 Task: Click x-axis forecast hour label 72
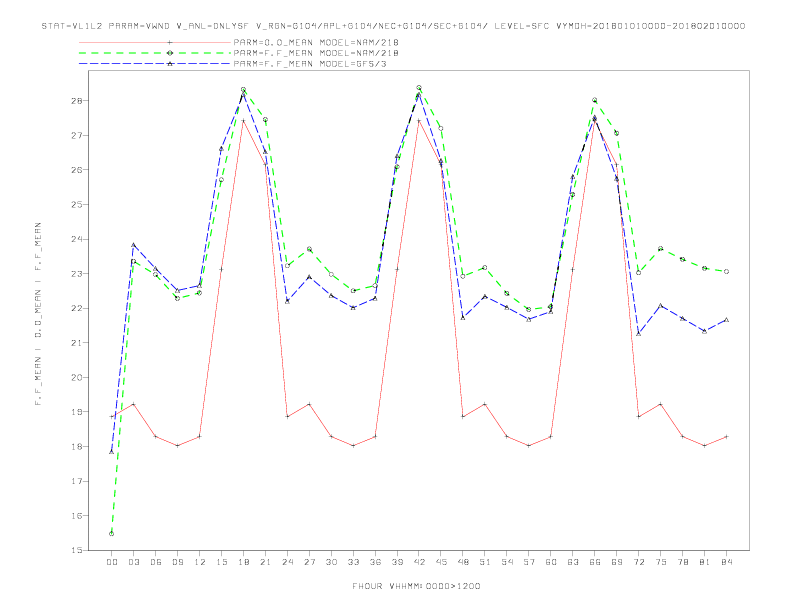pyautogui.click(x=639, y=562)
